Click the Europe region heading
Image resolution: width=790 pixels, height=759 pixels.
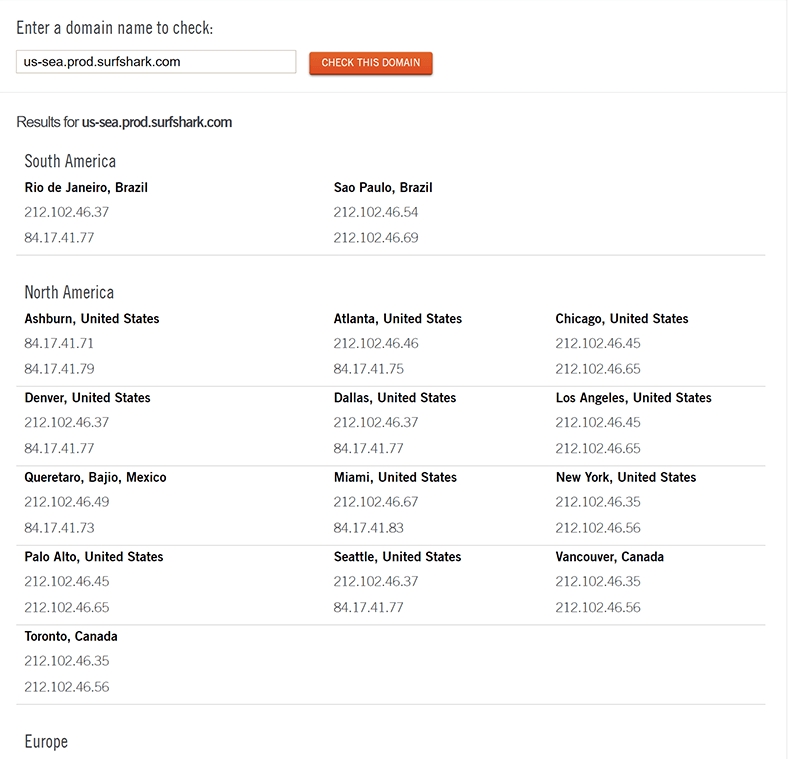(x=46, y=741)
